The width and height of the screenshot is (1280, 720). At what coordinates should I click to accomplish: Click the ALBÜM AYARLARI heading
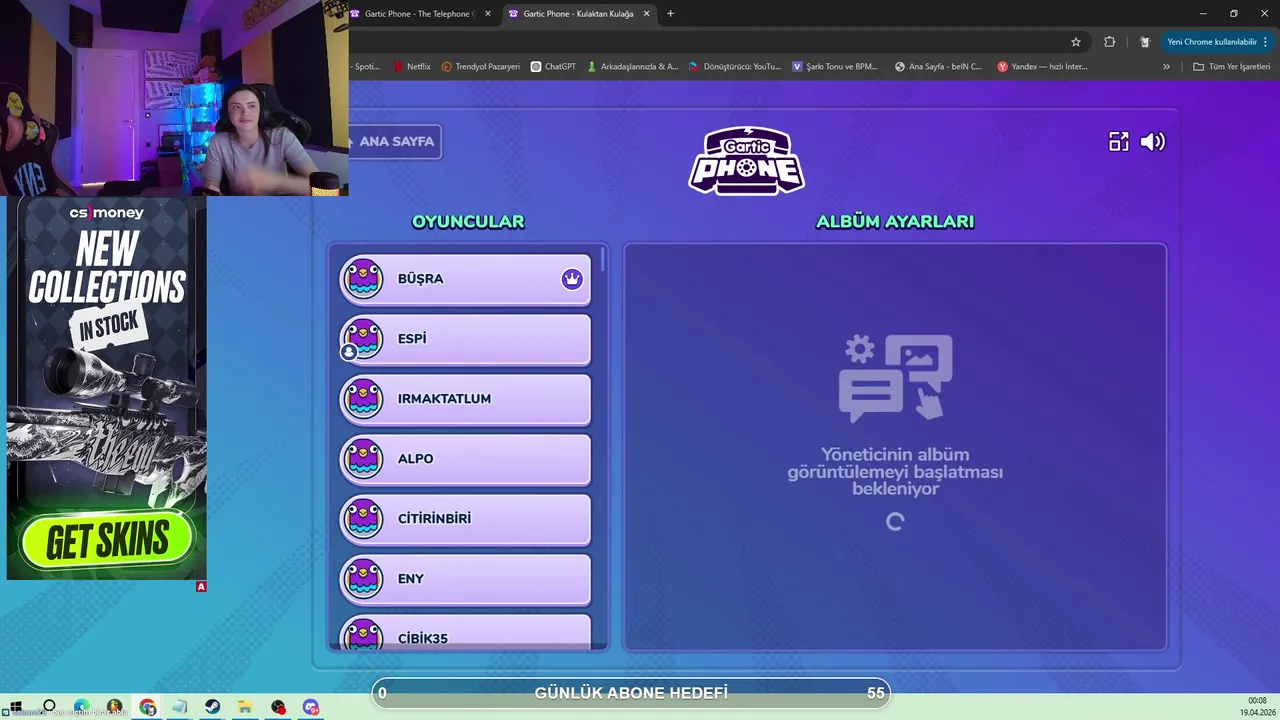coord(895,222)
